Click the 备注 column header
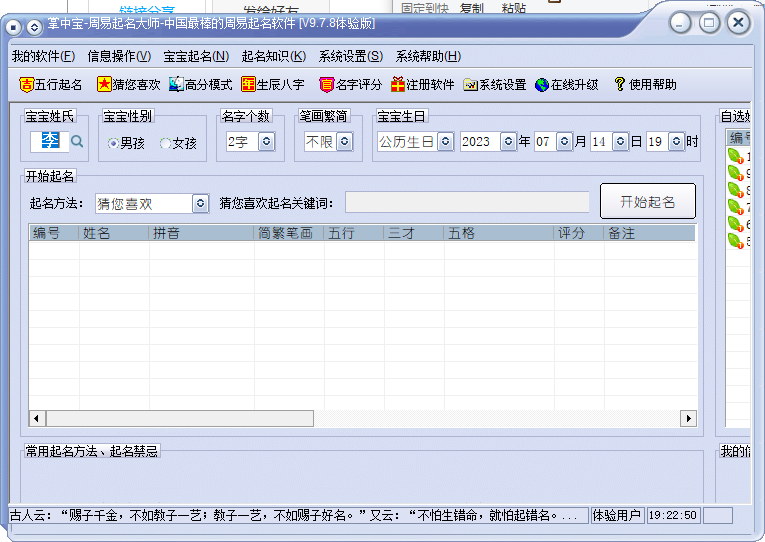The height and width of the screenshot is (542, 765). pyautogui.click(x=650, y=233)
